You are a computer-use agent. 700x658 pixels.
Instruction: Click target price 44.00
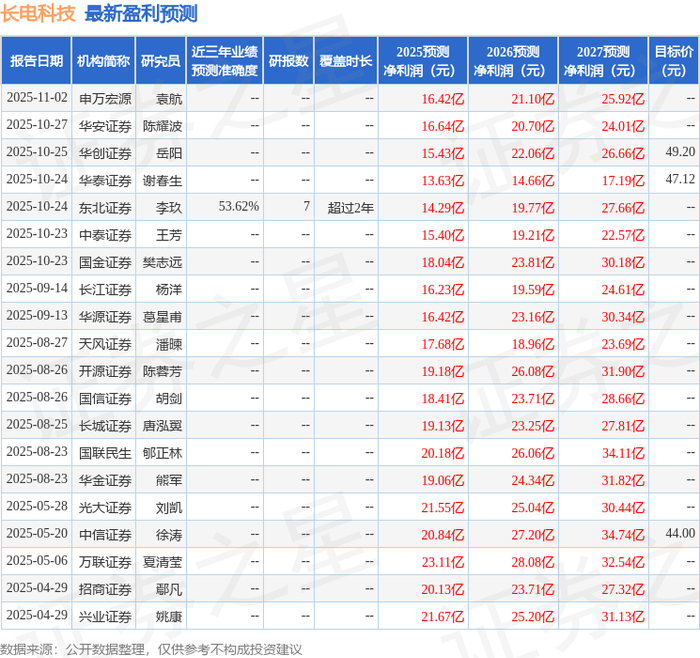click(x=680, y=533)
